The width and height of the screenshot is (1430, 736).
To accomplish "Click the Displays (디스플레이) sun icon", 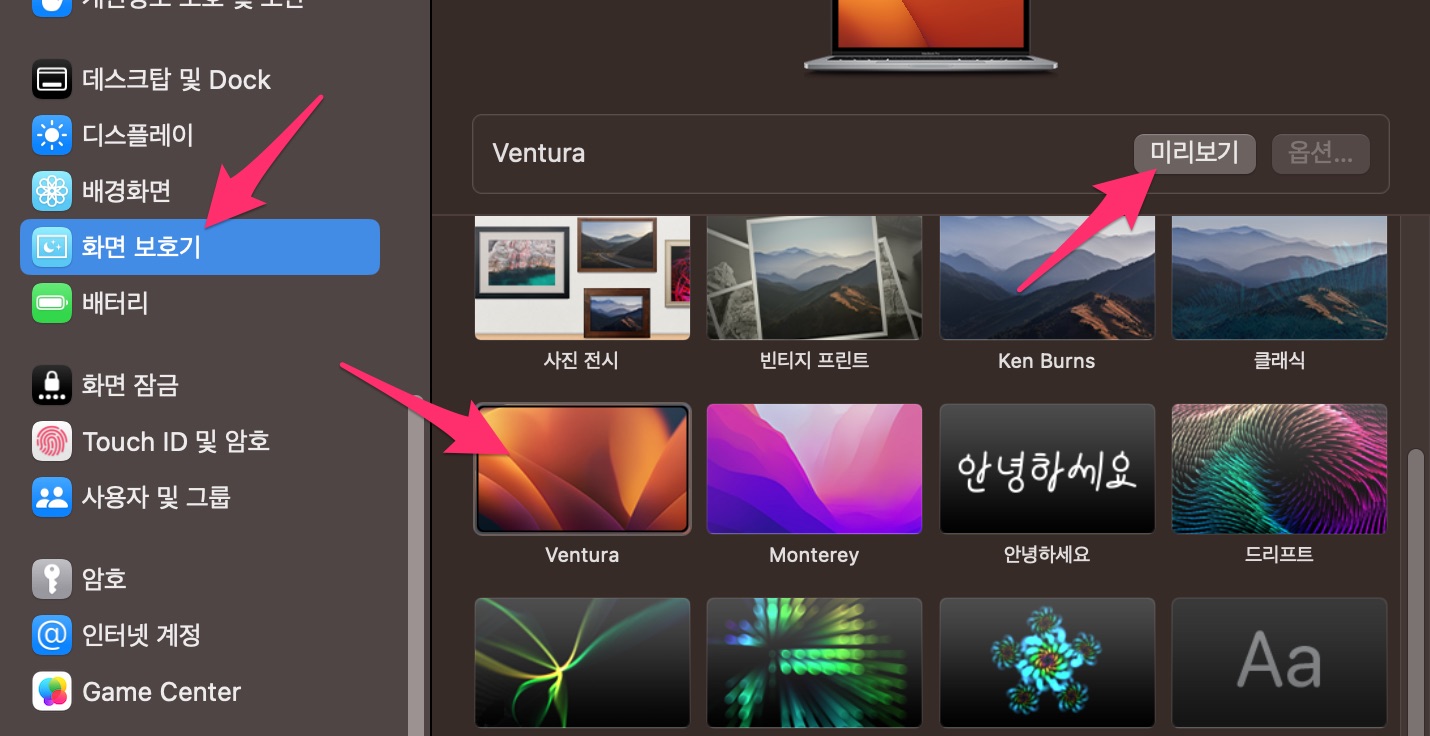I will click(52, 135).
